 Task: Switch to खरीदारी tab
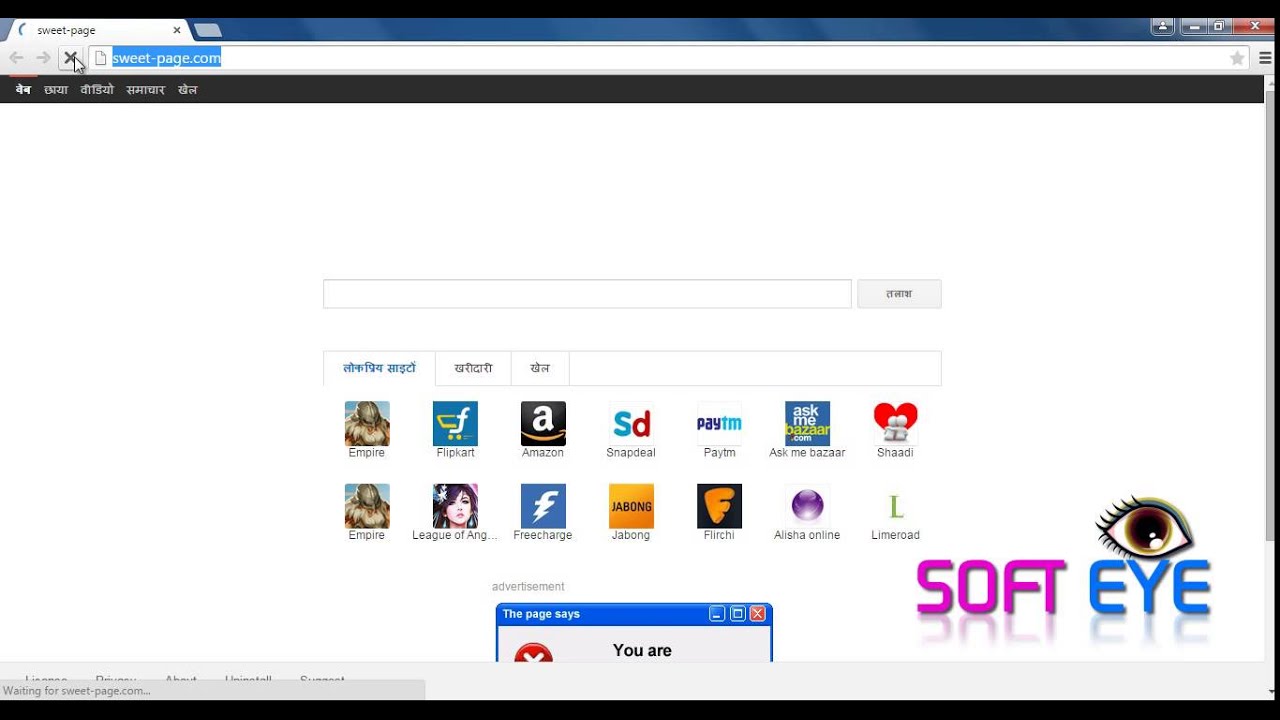[x=473, y=368]
